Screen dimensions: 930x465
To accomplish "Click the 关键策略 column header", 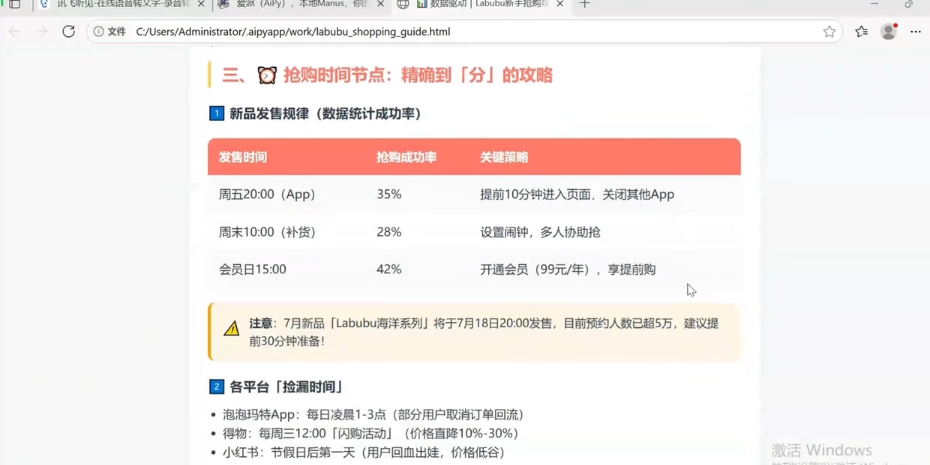I will click(504, 157).
